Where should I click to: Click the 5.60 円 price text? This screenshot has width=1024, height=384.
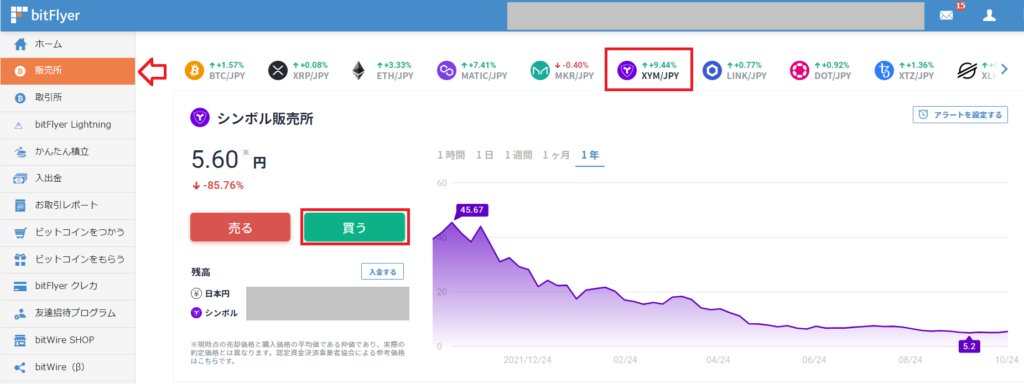point(229,160)
